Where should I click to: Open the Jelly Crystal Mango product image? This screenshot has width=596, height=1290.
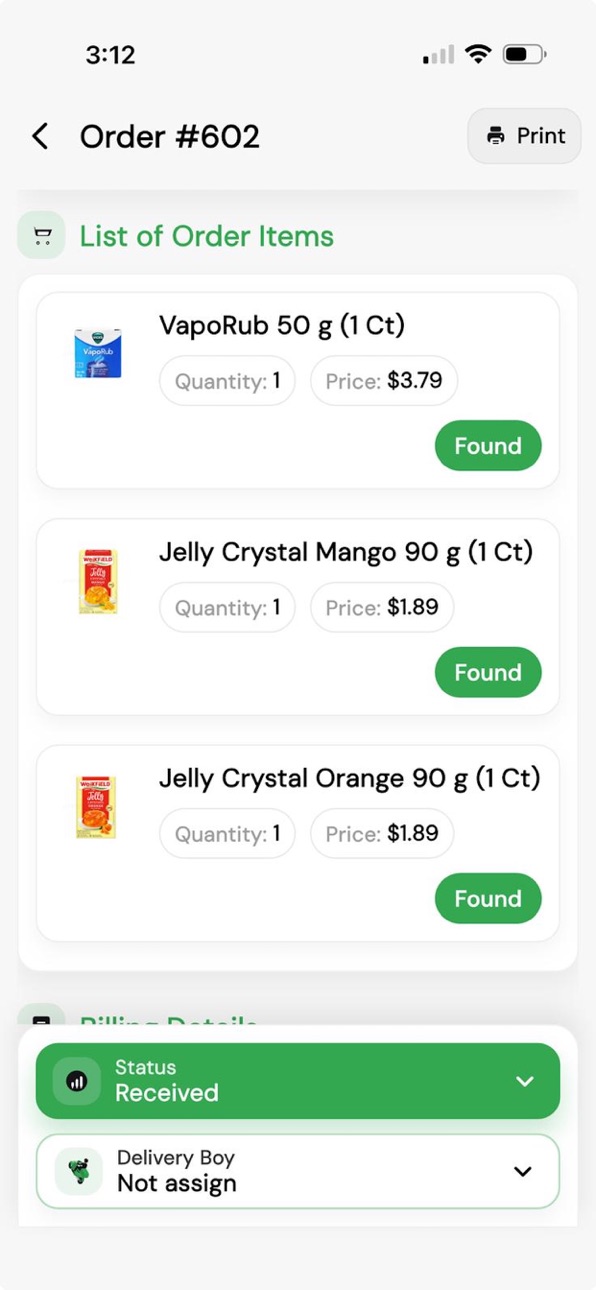coord(98,581)
